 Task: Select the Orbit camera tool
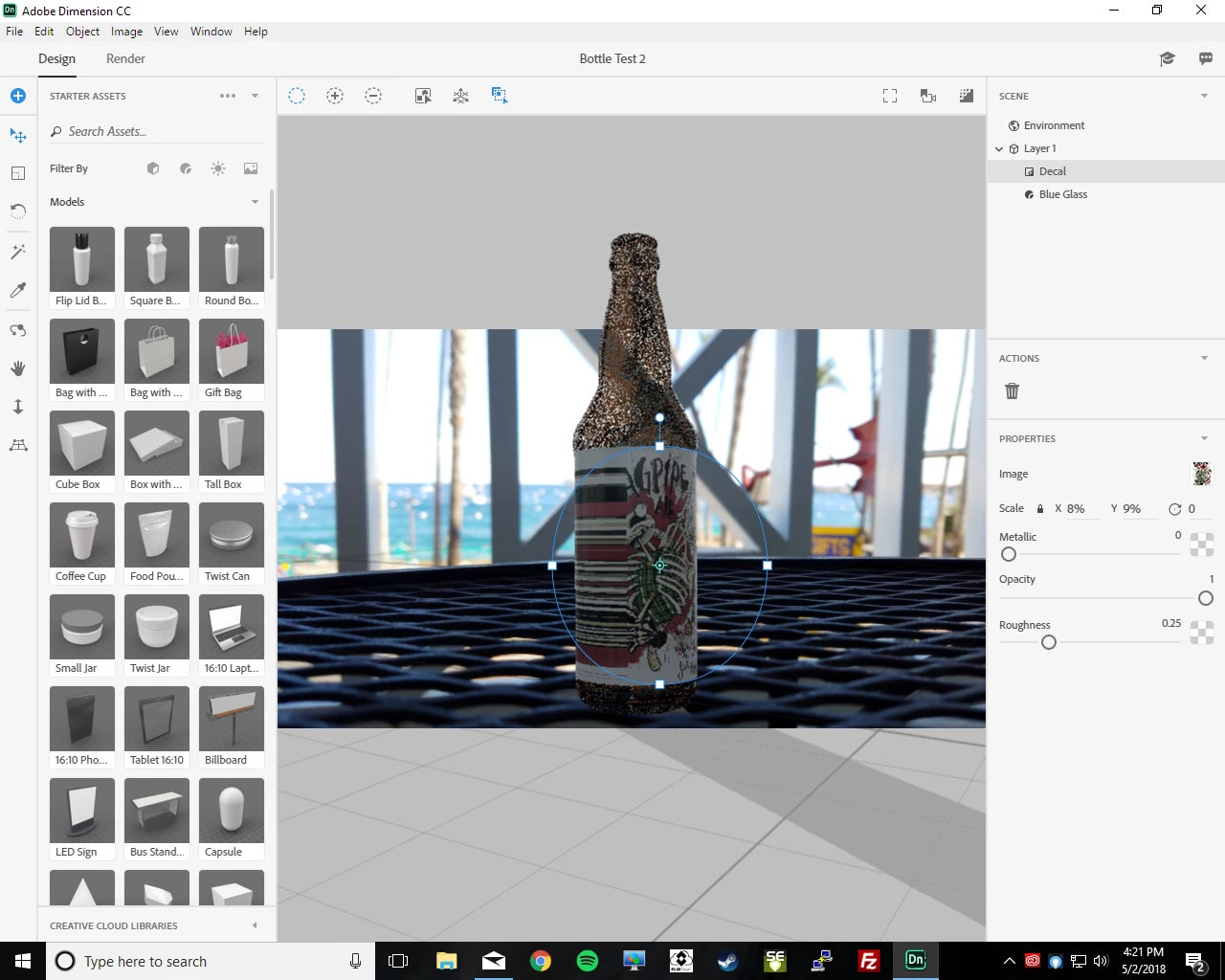(17, 330)
